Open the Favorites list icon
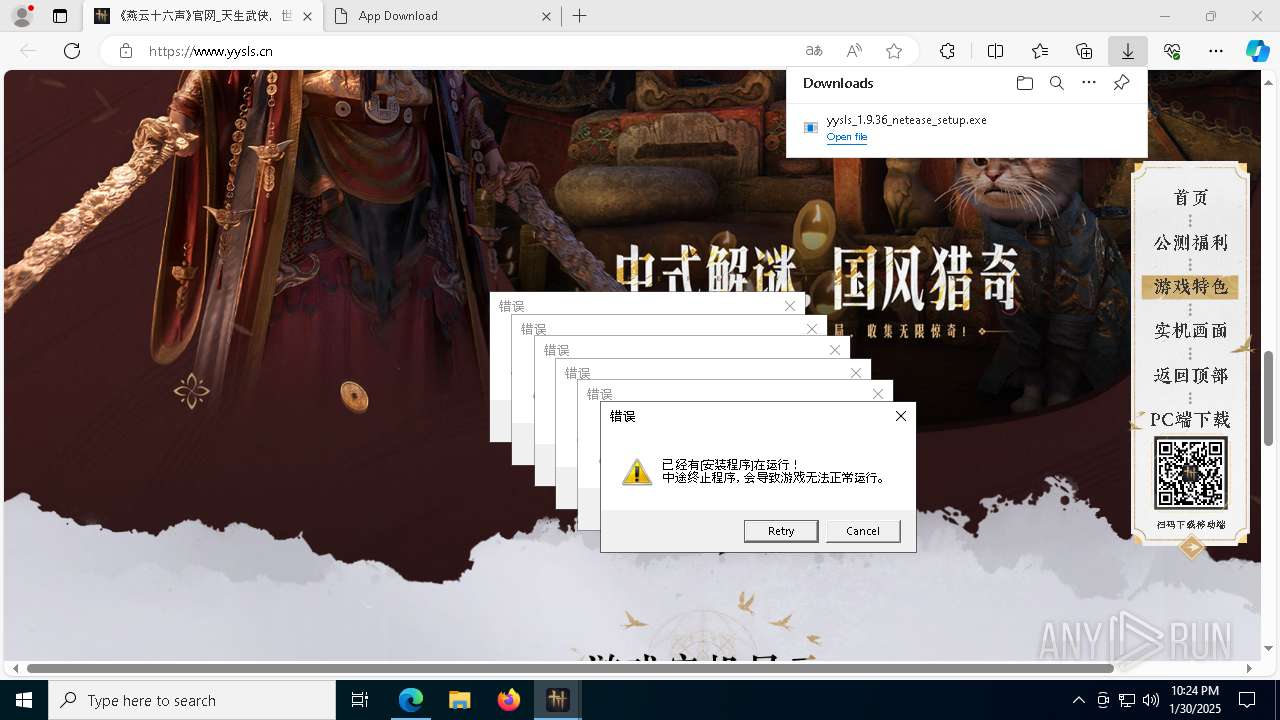The height and width of the screenshot is (720, 1280). [x=1040, y=51]
